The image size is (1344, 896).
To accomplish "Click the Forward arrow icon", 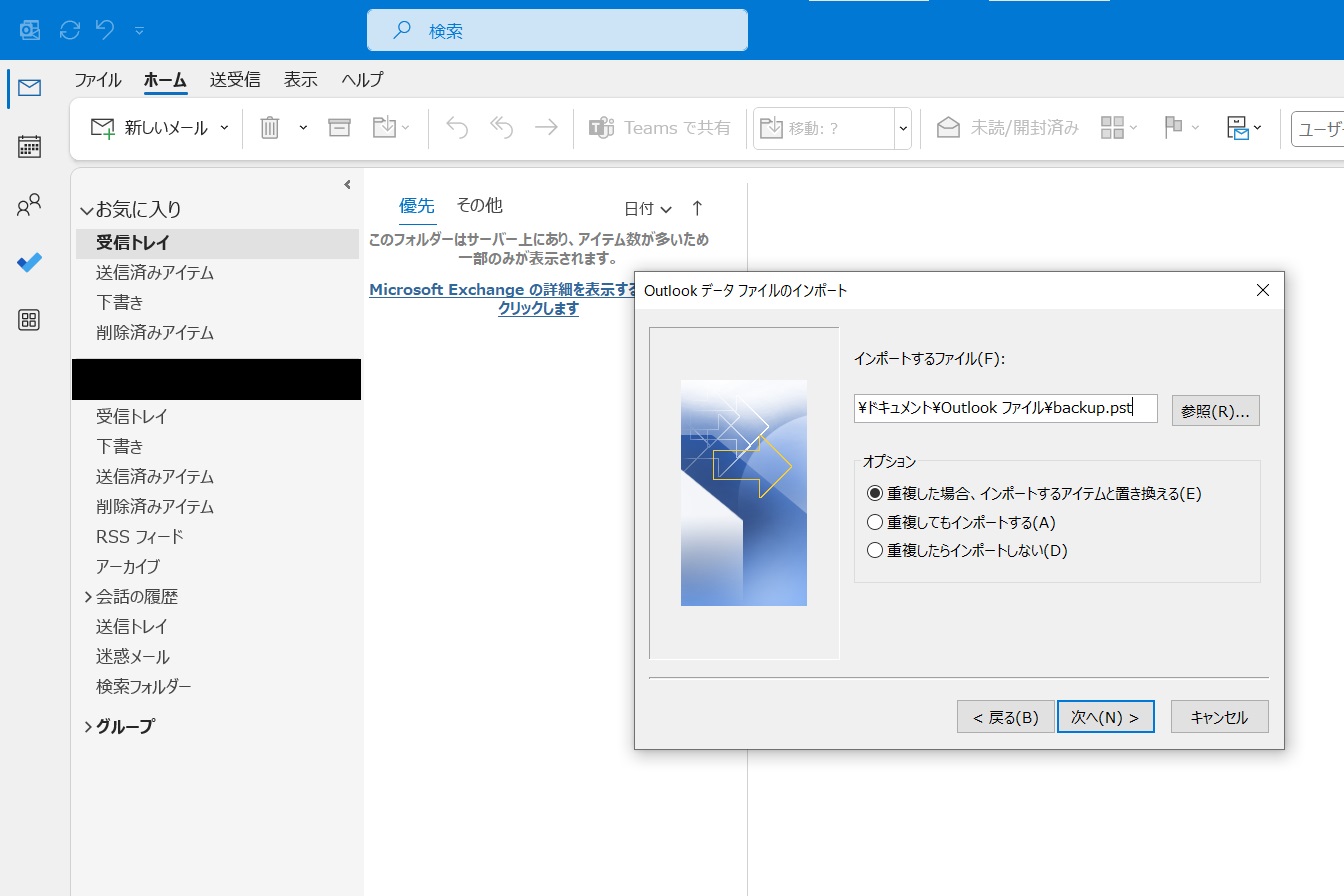I will (x=546, y=128).
